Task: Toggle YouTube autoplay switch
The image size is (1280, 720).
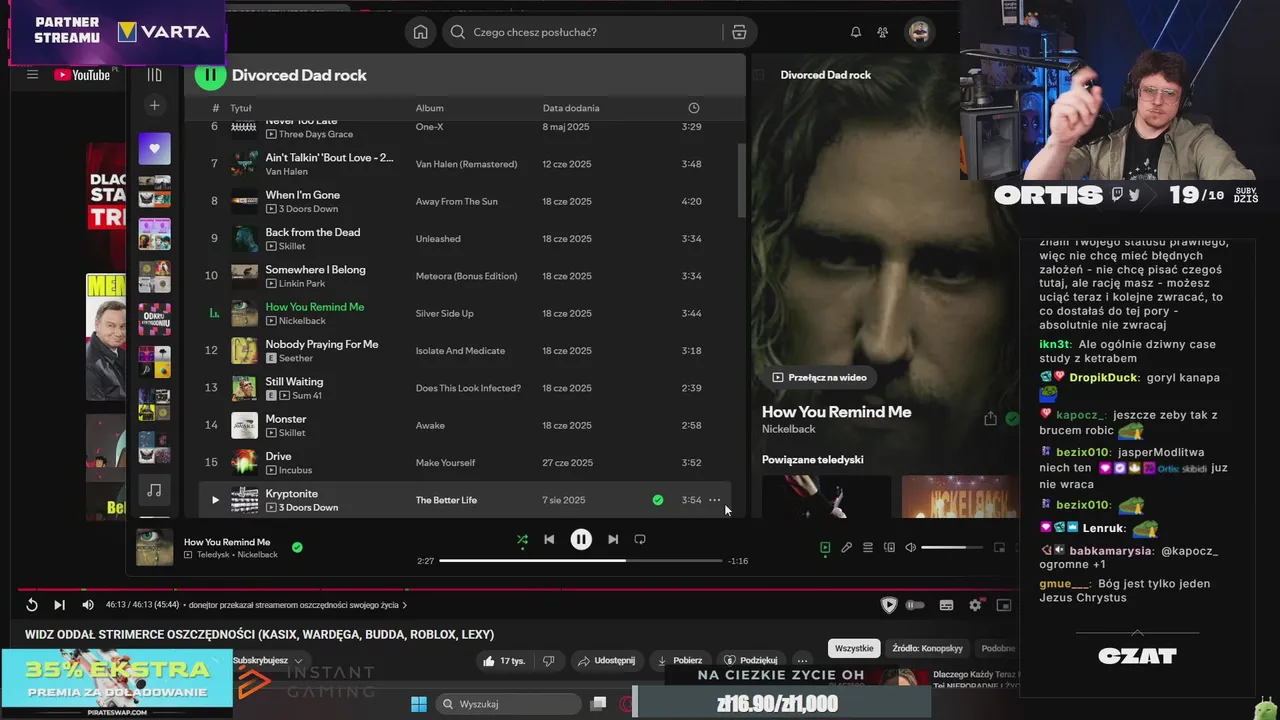Action: click(915, 605)
